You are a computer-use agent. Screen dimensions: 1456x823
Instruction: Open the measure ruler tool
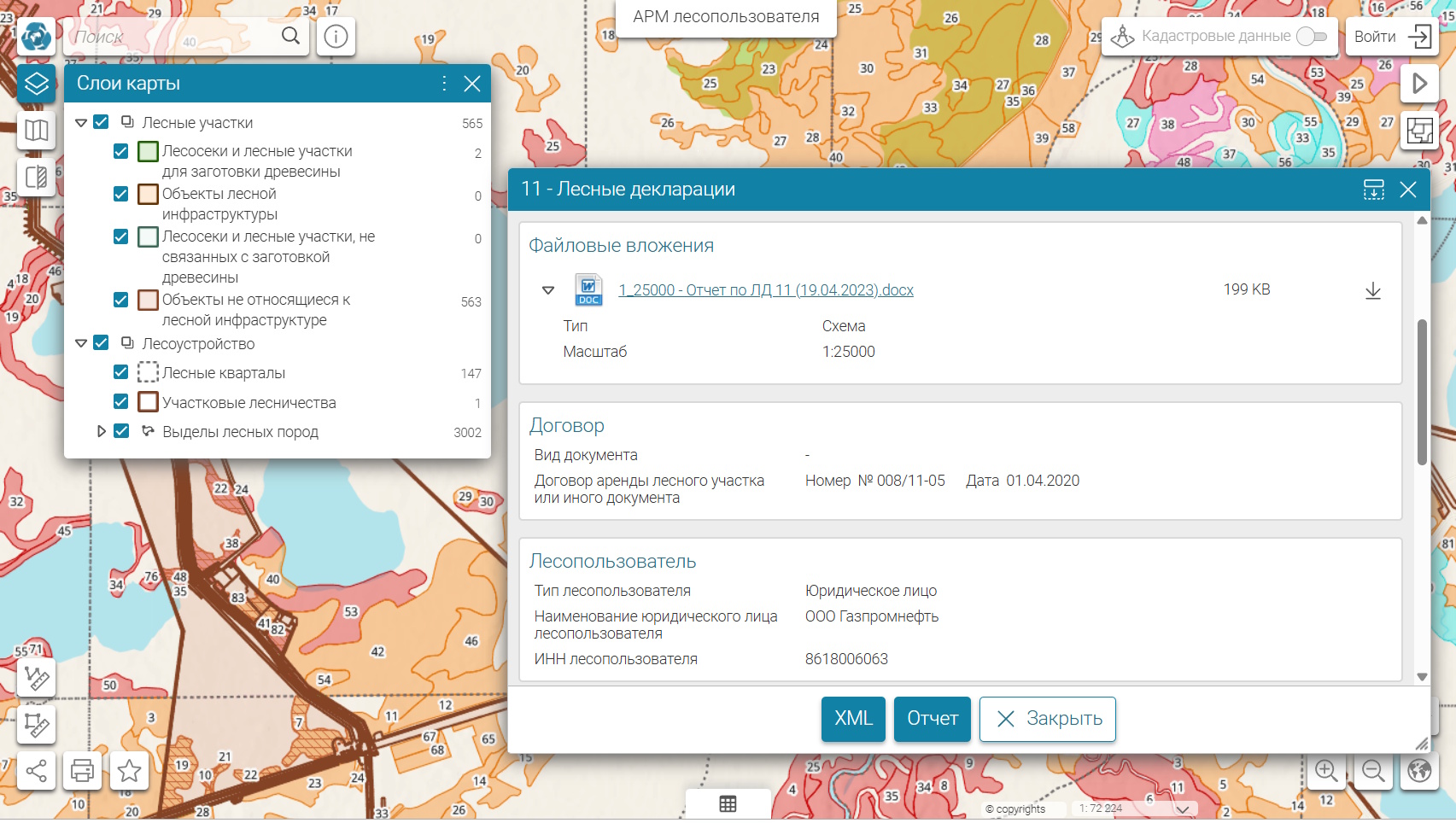36,678
